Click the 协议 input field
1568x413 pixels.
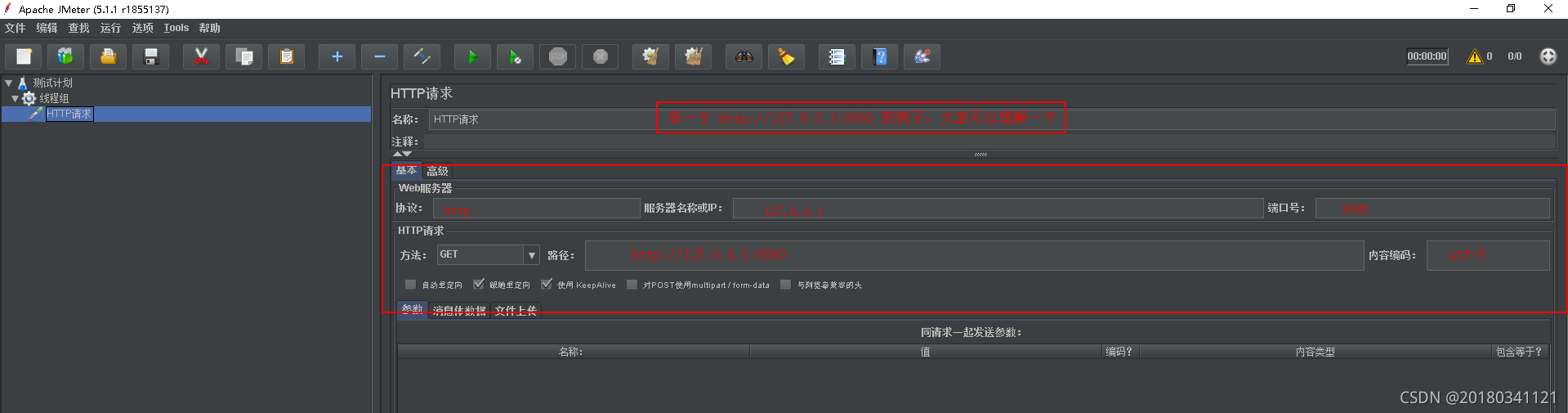click(536, 209)
